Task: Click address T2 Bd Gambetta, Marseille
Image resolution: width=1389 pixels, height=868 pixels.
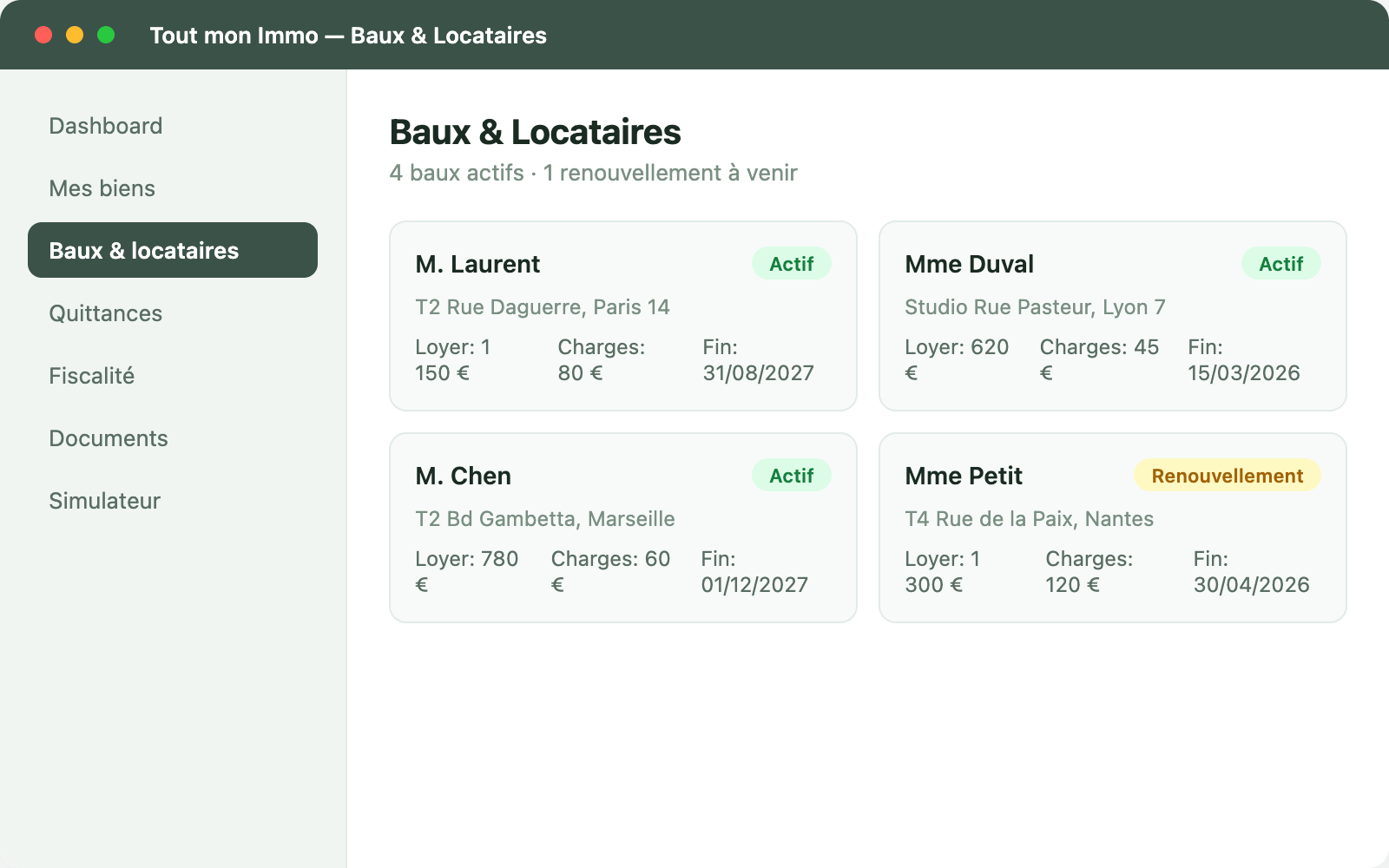Action: tap(545, 519)
